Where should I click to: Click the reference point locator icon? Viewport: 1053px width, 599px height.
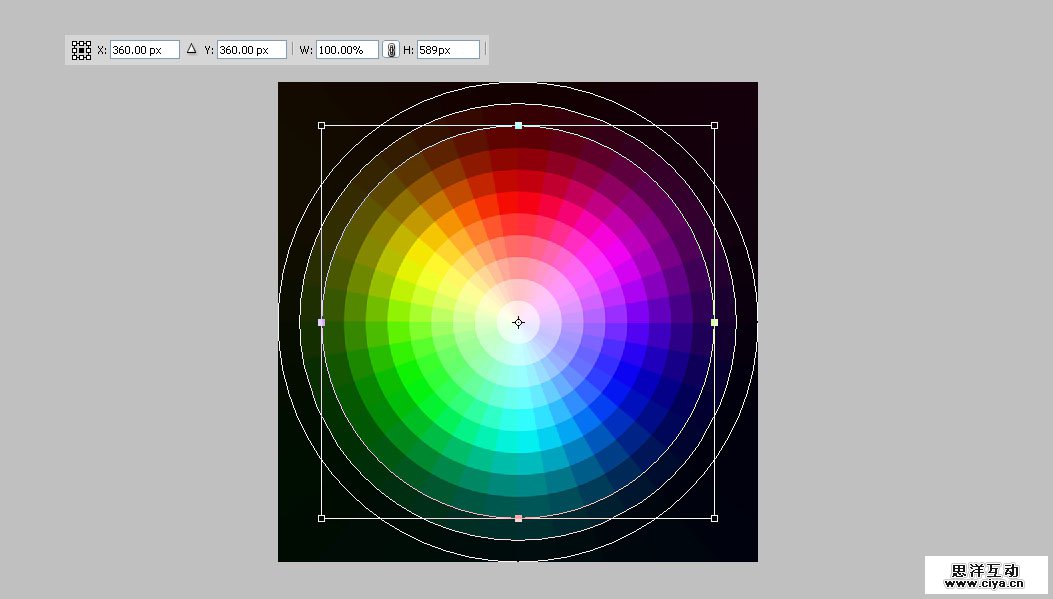[x=81, y=49]
